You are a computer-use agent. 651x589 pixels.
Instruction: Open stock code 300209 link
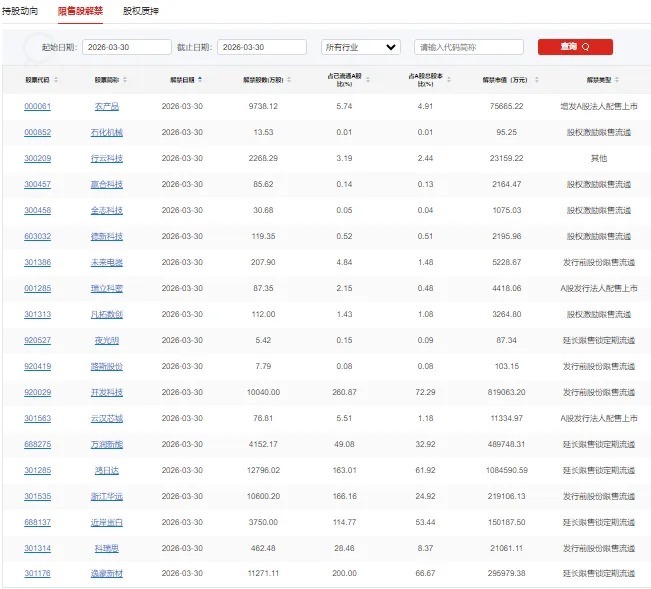37,158
